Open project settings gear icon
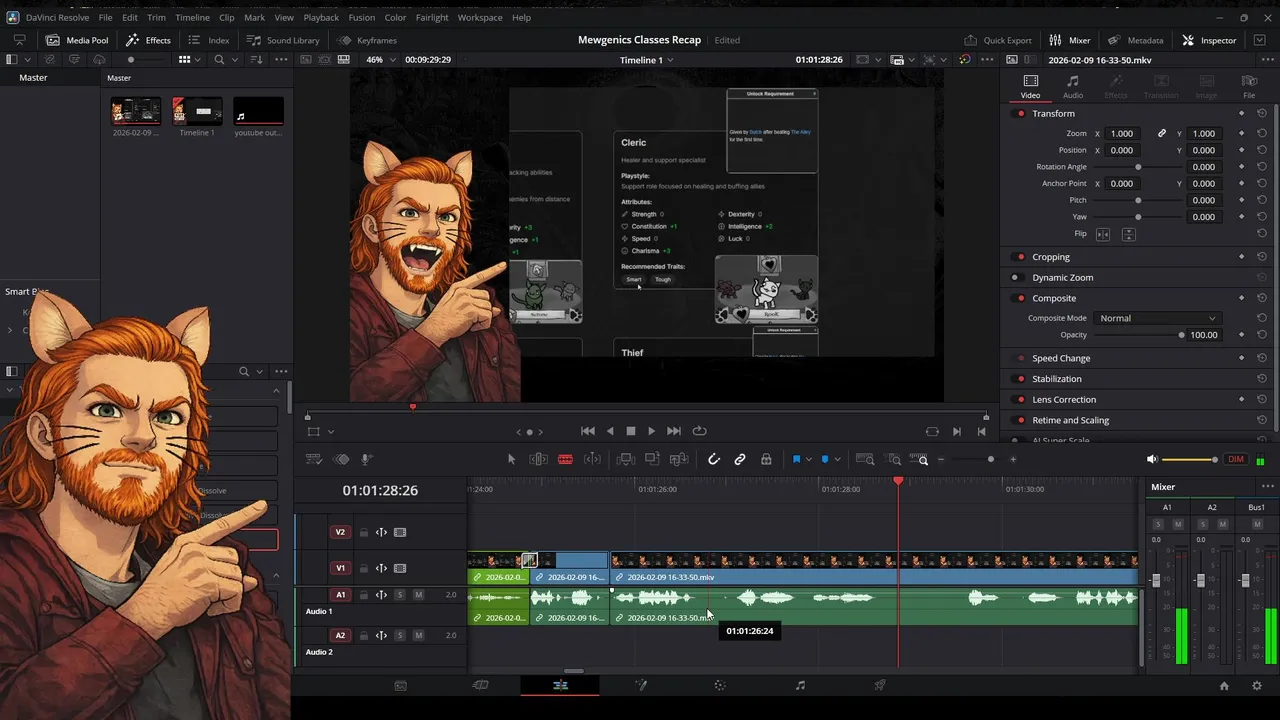Screen dimensions: 1280x720 coord(1257,686)
